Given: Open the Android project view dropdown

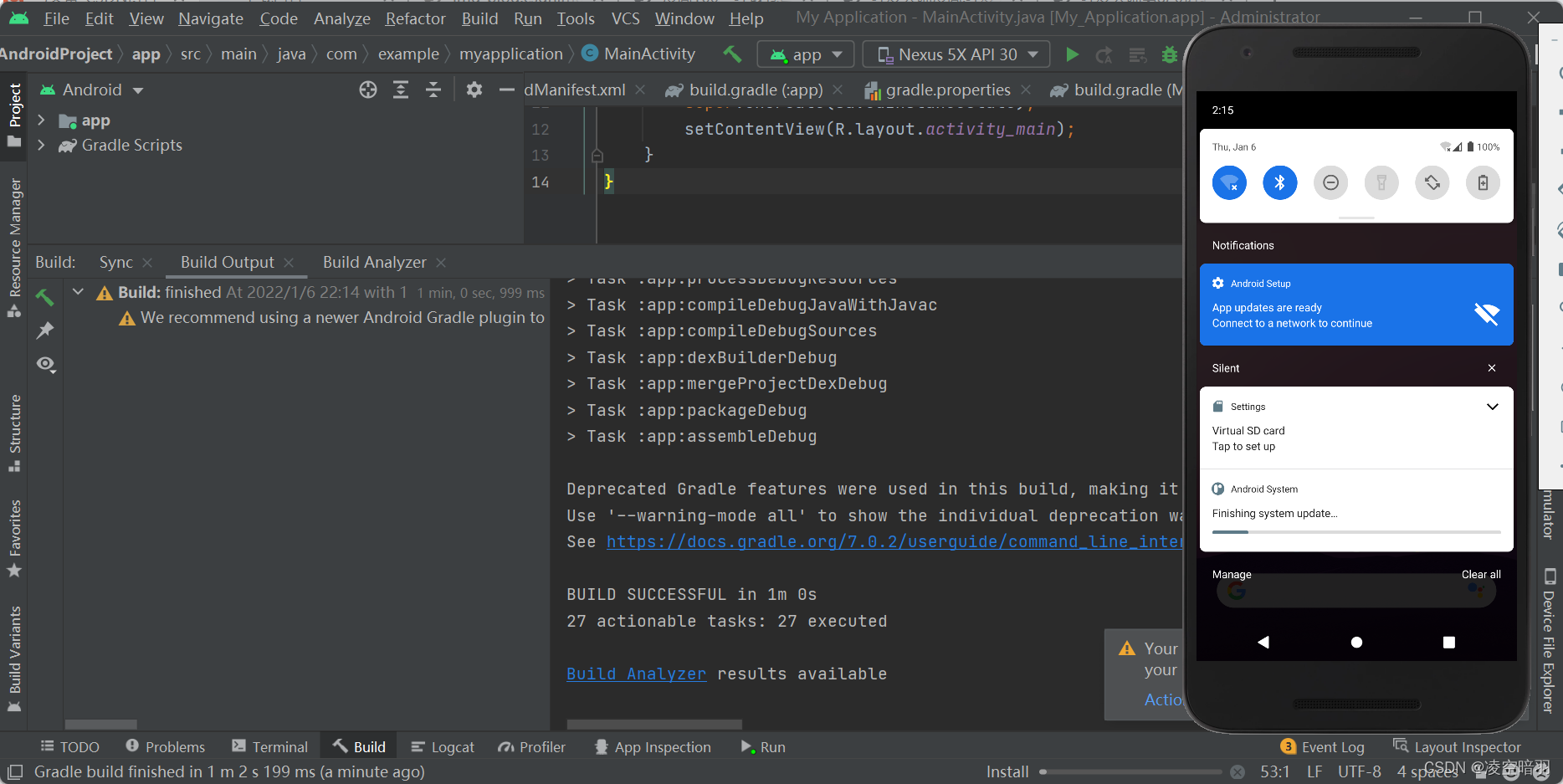Looking at the screenshot, I should [x=92, y=90].
